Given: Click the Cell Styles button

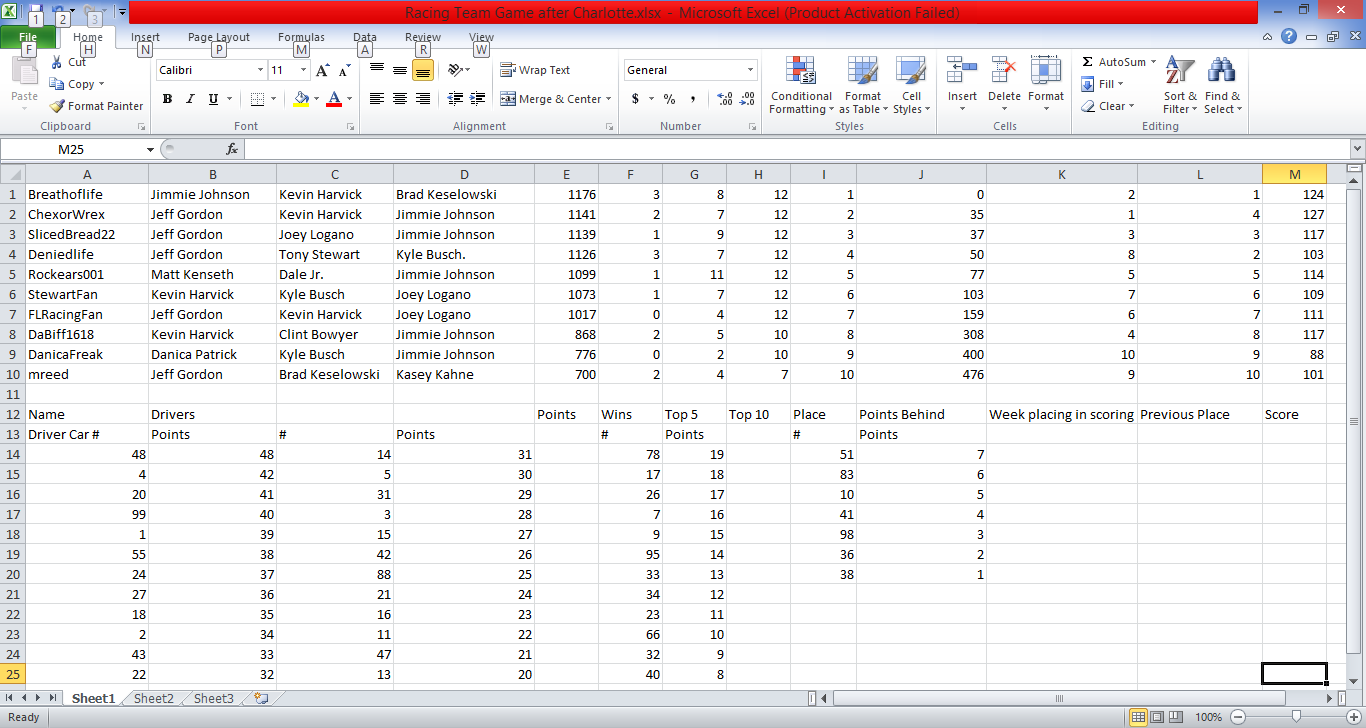Looking at the screenshot, I should pyautogui.click(x=911, y=87).
